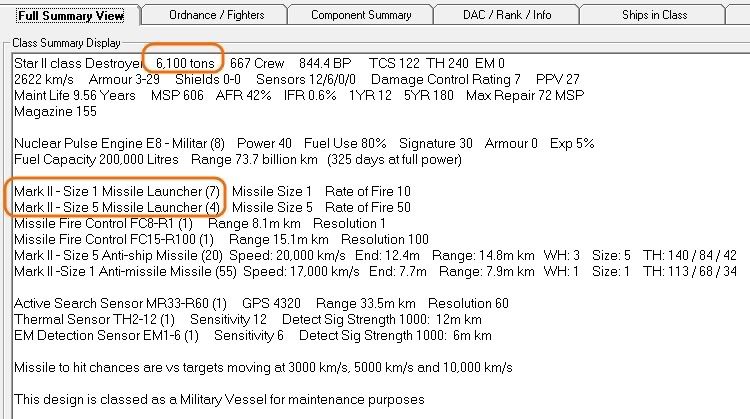Click the Size 1 Missile Launcher line

click(212, 191)
